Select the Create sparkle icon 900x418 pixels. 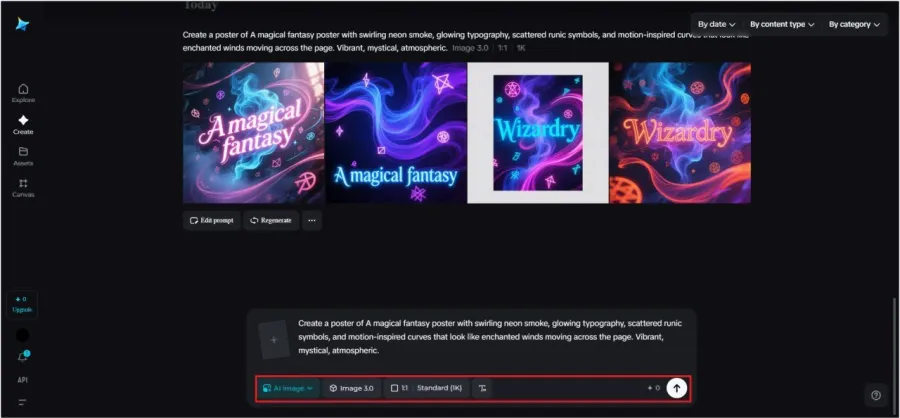(23, 123)
